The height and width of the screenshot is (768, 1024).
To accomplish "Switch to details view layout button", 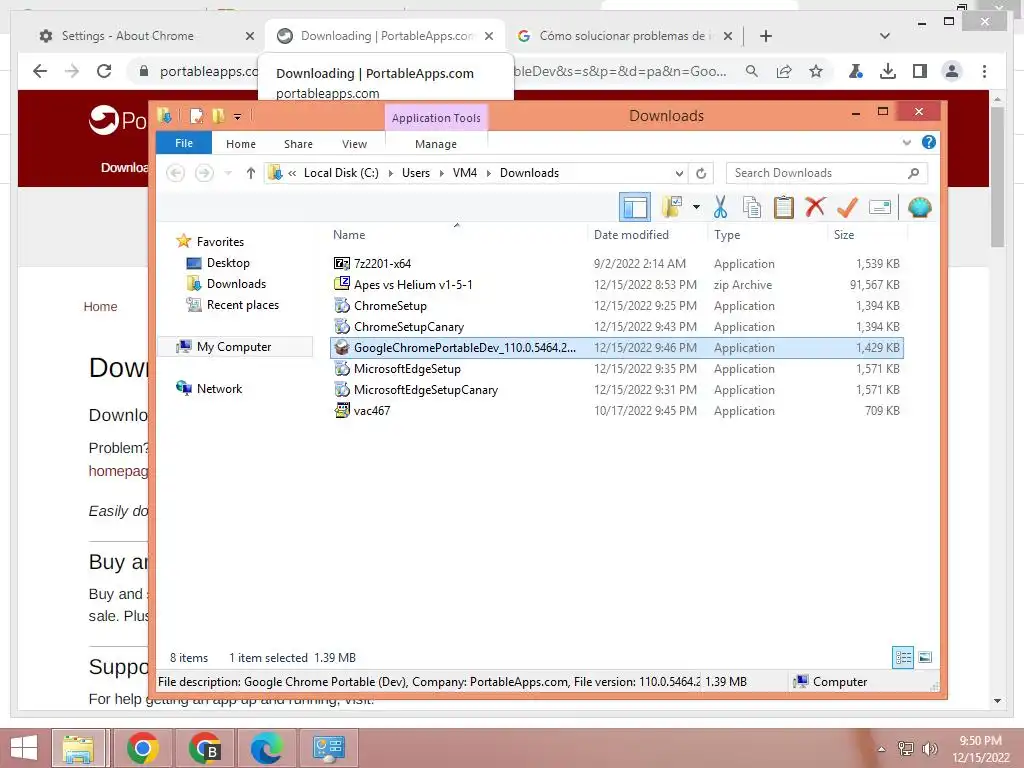I will click(x=903, y=658).
